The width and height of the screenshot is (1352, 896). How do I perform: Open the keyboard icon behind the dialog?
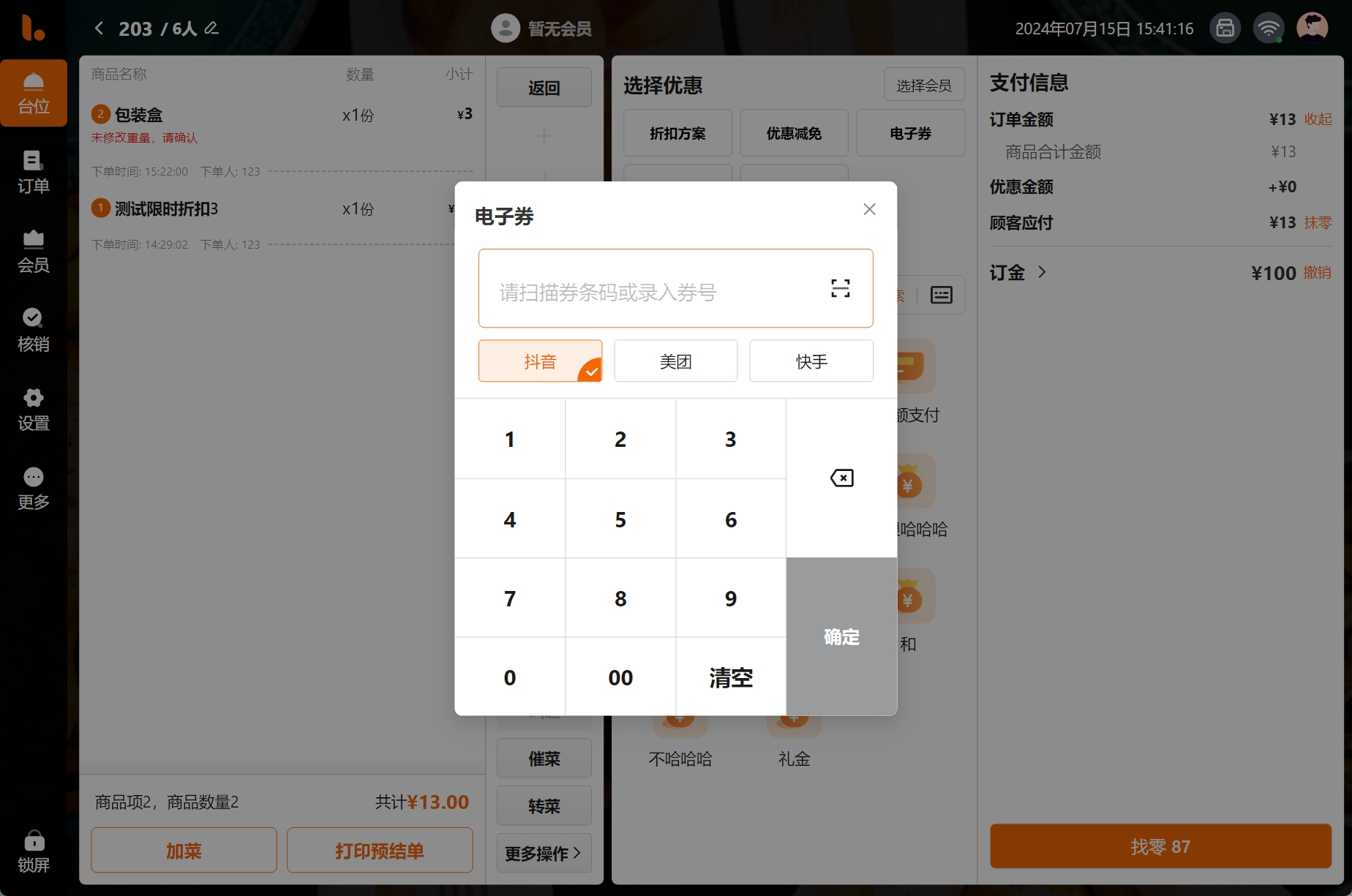(942, 295)
